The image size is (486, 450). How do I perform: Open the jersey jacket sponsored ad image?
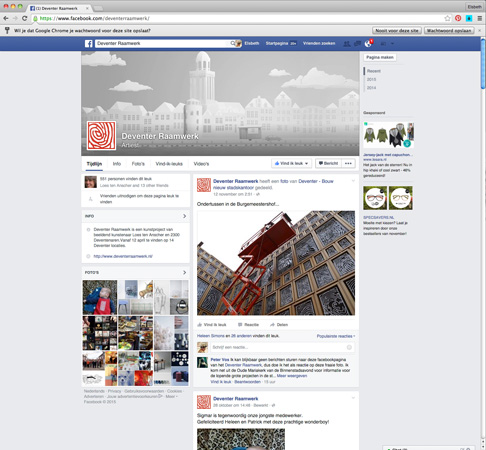[x=388, y=135]
